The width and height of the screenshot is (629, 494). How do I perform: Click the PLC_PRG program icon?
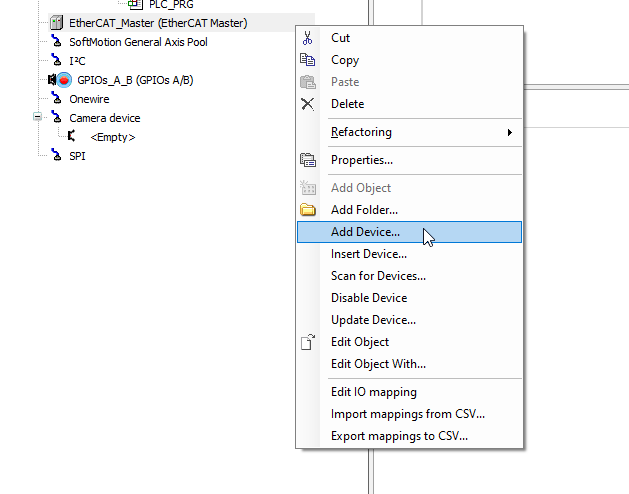136,4
